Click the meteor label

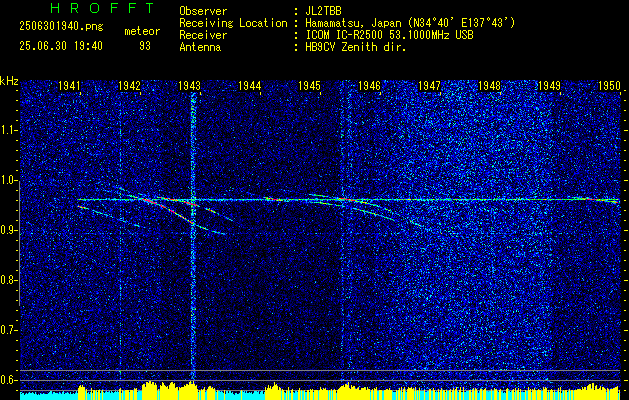click(142, 31)
